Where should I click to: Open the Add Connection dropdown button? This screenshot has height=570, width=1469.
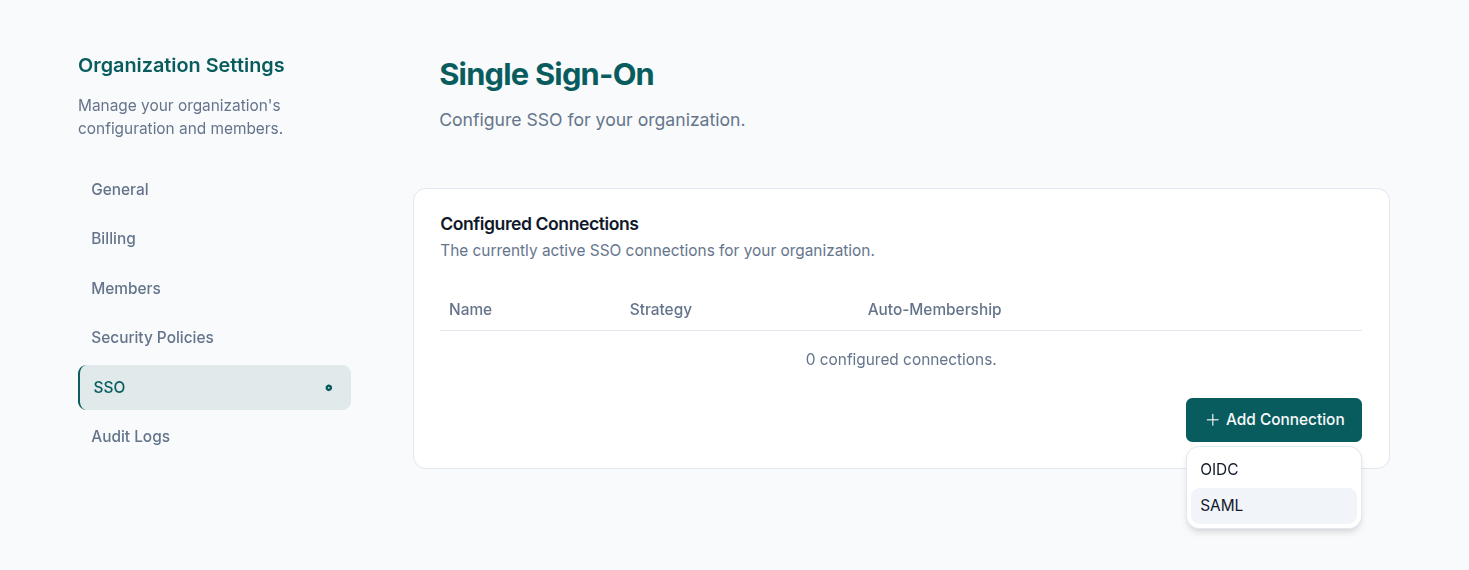pyautogui.click(x=1273, y=420)
